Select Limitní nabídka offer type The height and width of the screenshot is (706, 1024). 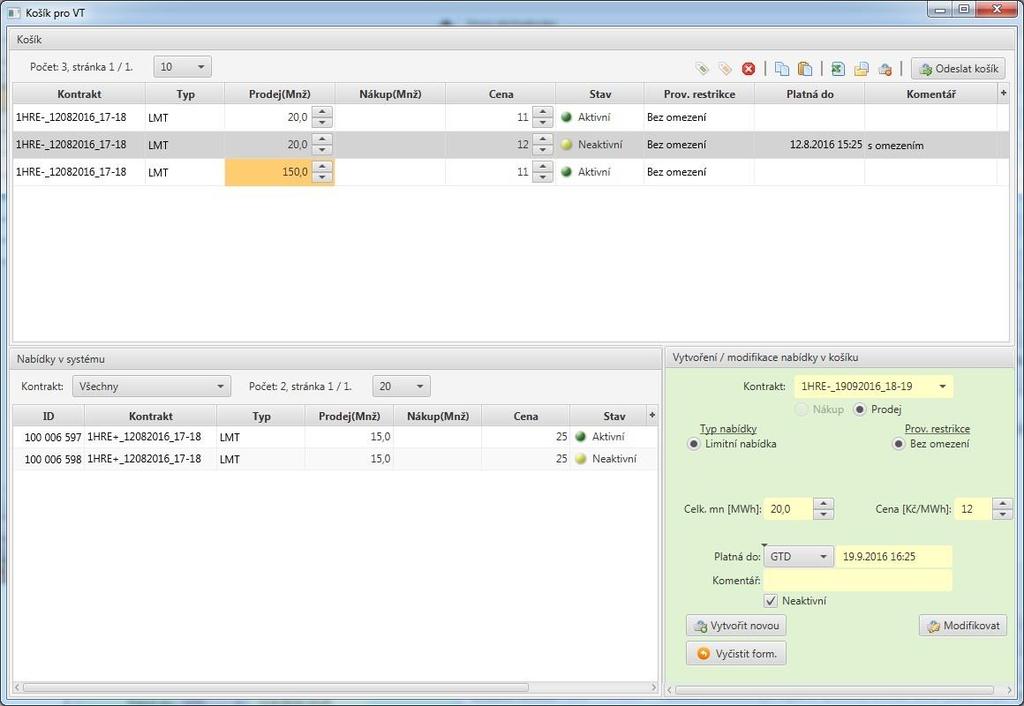pyautogui.click(x=694, y=444)
